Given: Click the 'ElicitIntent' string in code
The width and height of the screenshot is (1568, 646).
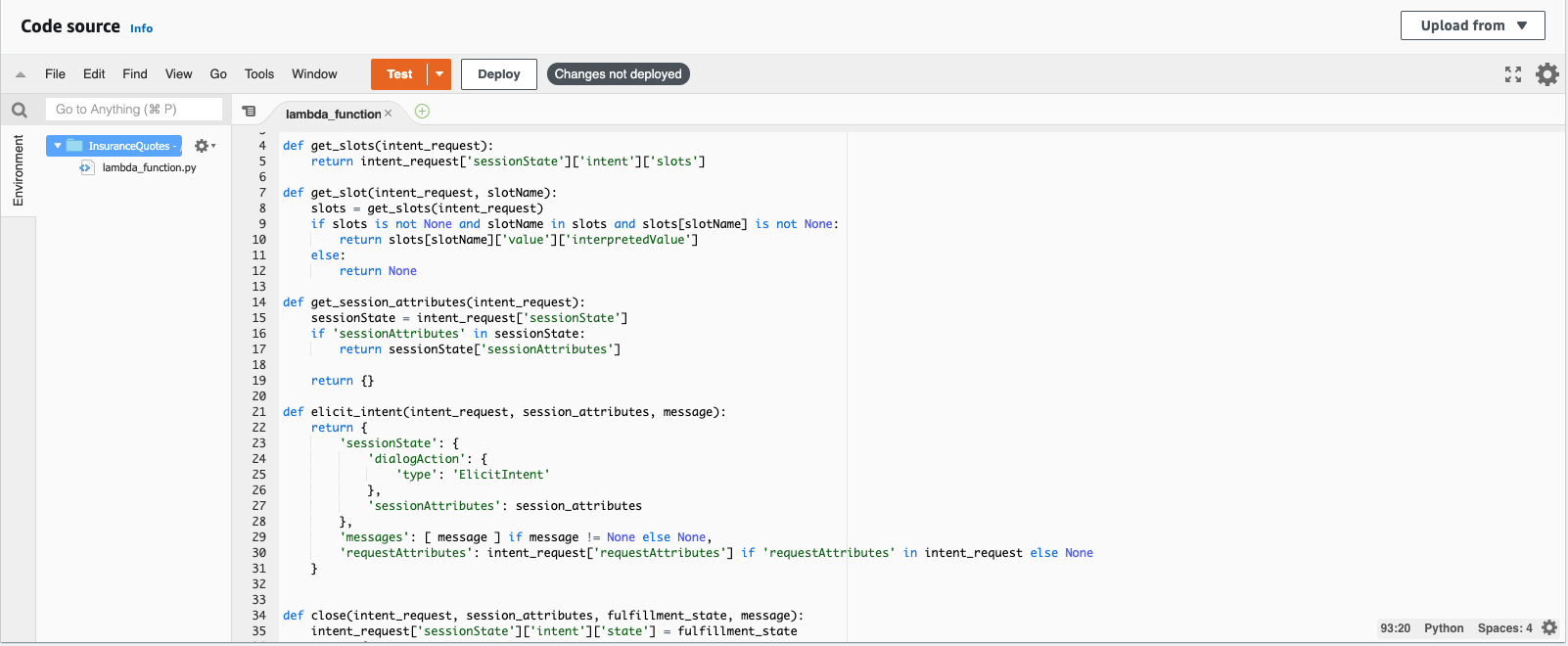Looking at the screenshot, I should point(501,475).
